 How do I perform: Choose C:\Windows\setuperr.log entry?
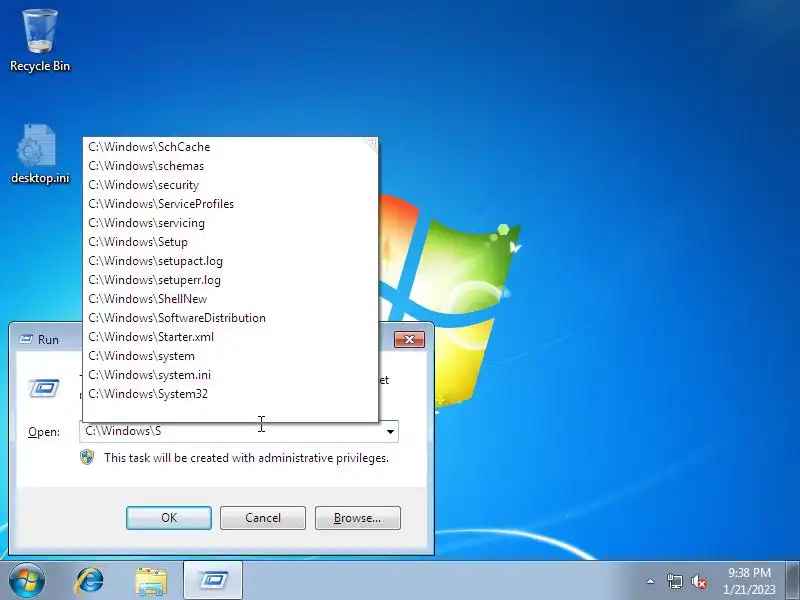pos(230,280)
